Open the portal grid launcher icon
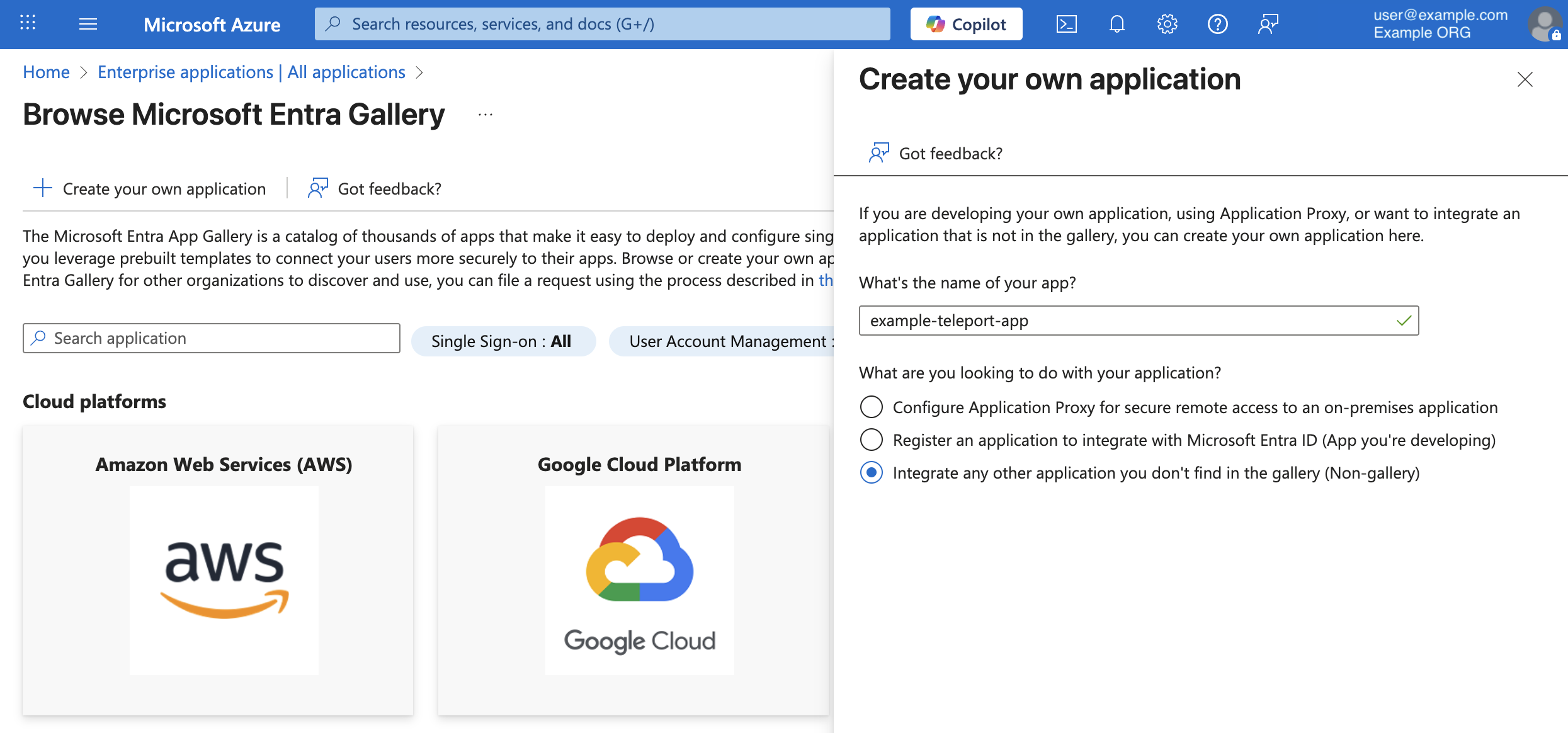This screenshot has width=1568, height=733. [x=26, y=24]
